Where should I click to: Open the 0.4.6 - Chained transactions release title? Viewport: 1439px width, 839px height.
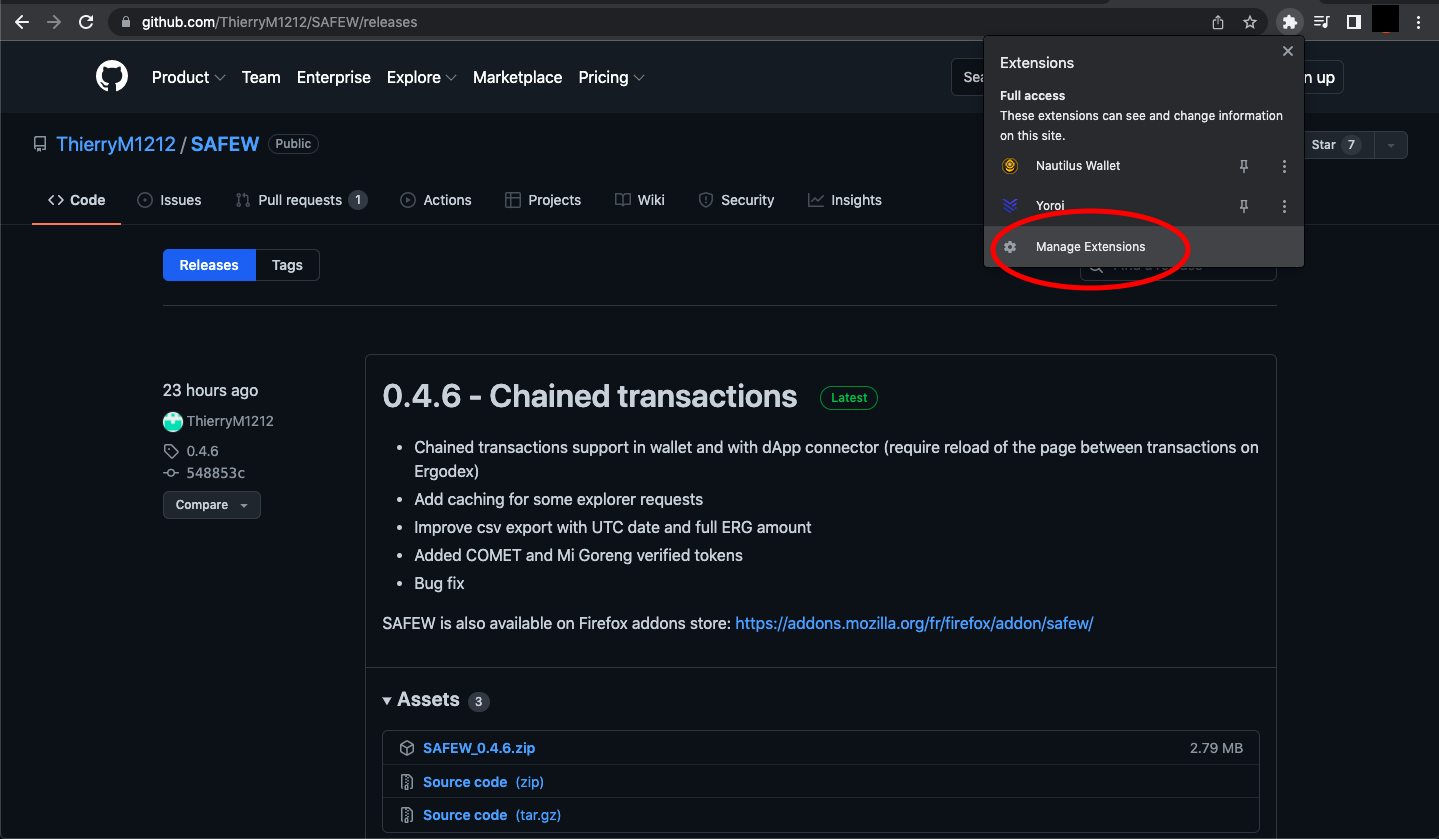[590, 396]
